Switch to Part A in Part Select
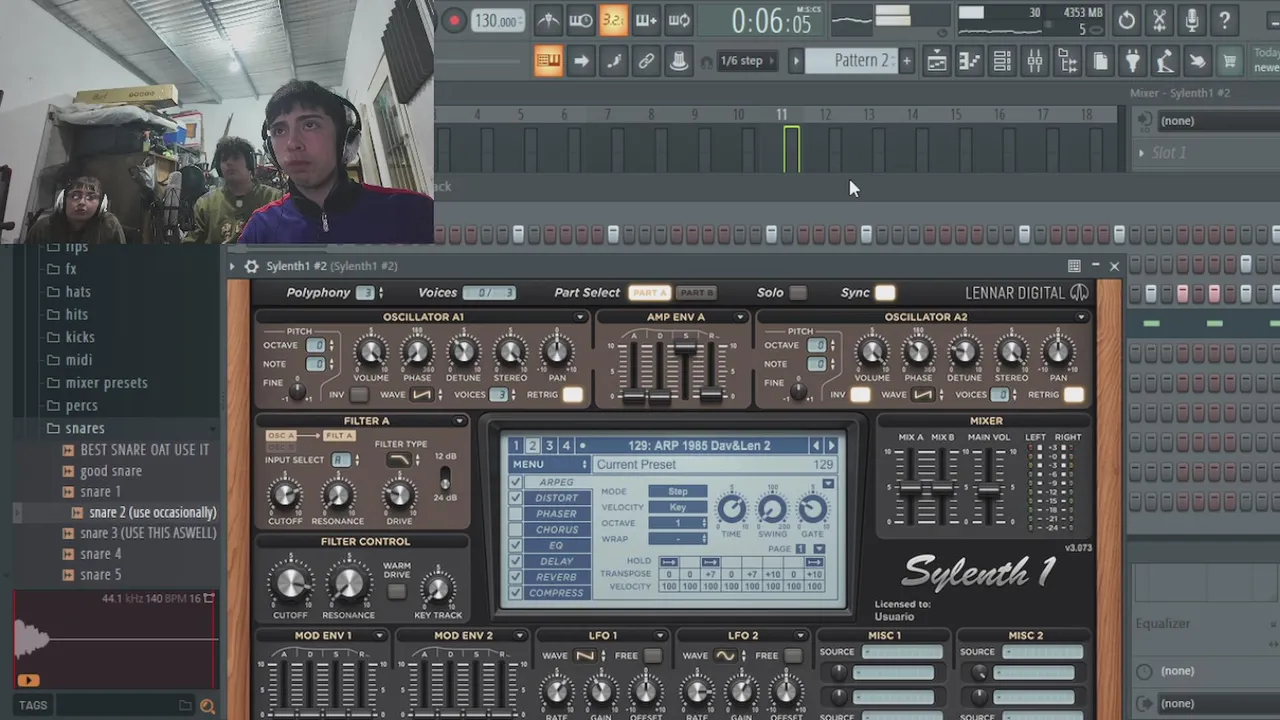Screen dimensions: 1280x720 pos(649,293)
